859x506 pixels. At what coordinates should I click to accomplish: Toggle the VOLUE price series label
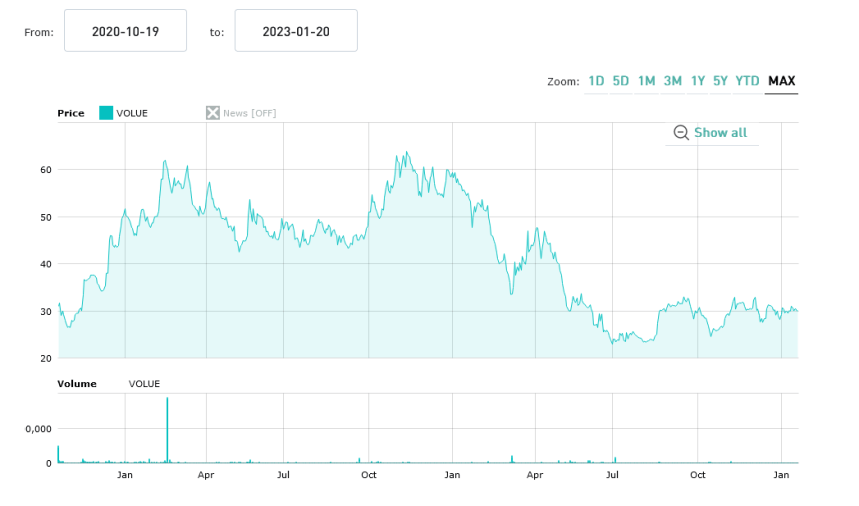pos(132,113)
